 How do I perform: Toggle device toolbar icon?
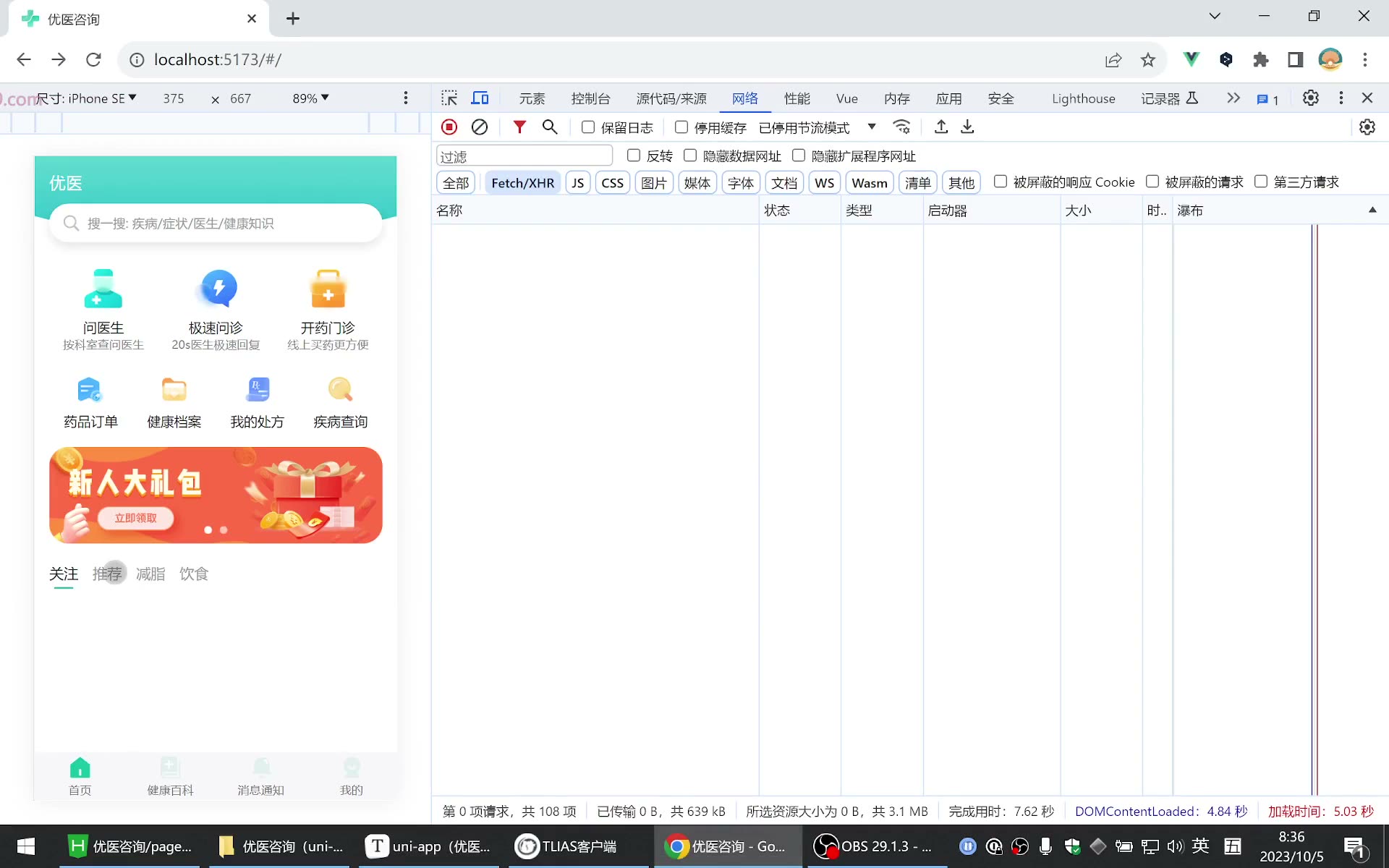tap(480, 98)
